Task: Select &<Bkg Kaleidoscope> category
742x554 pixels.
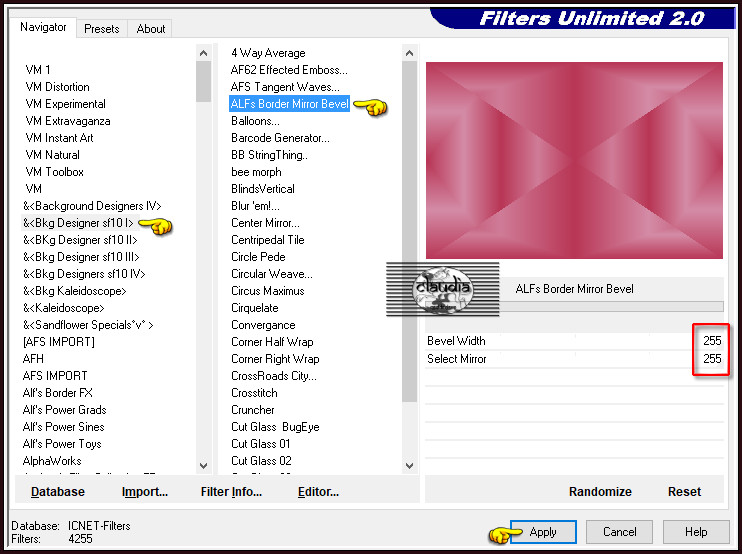Action: point(74,291)
